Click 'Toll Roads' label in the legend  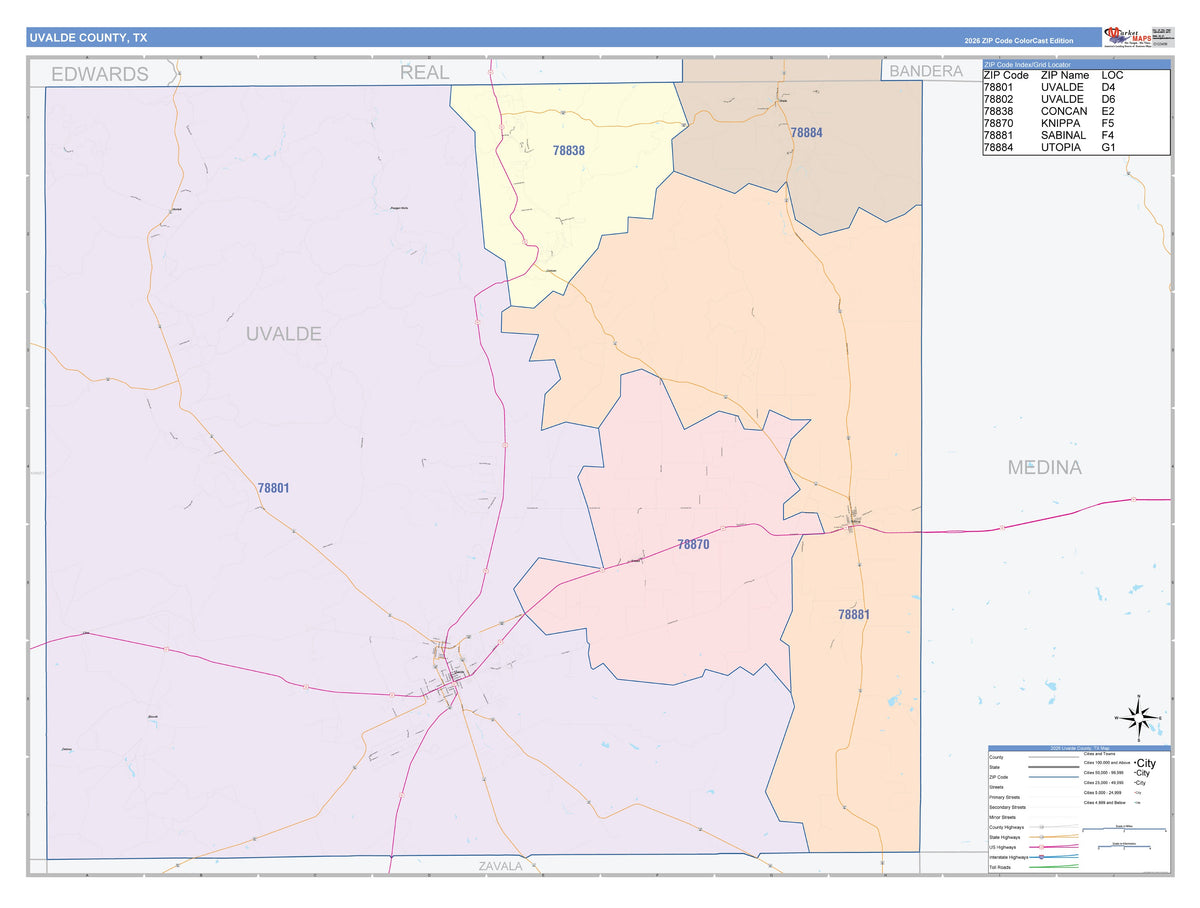1000,867
